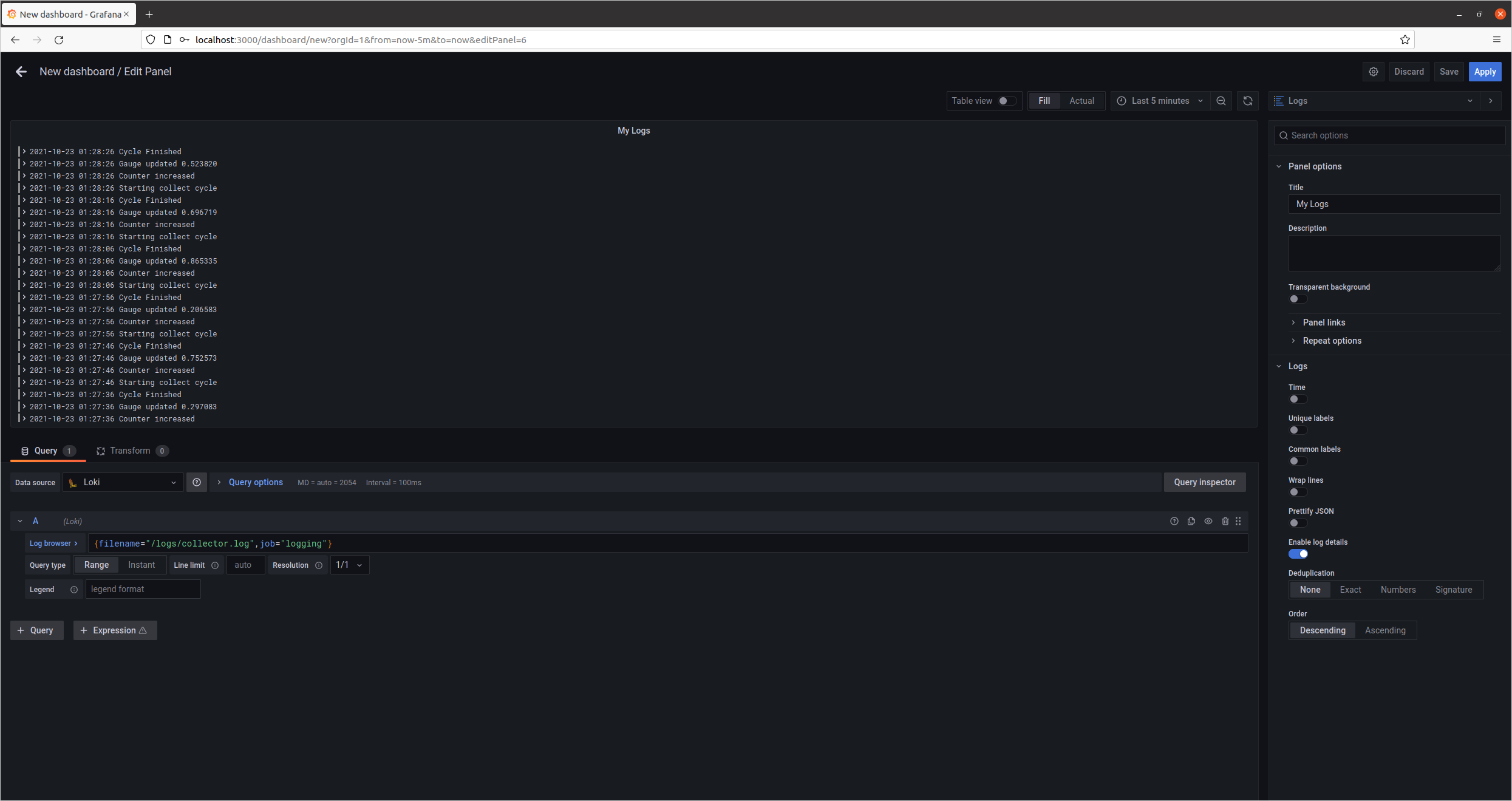This screenshot has height=801, width=1512.
Task: Open the Loki data source dropdown
Action: click(x=123, y=482)
